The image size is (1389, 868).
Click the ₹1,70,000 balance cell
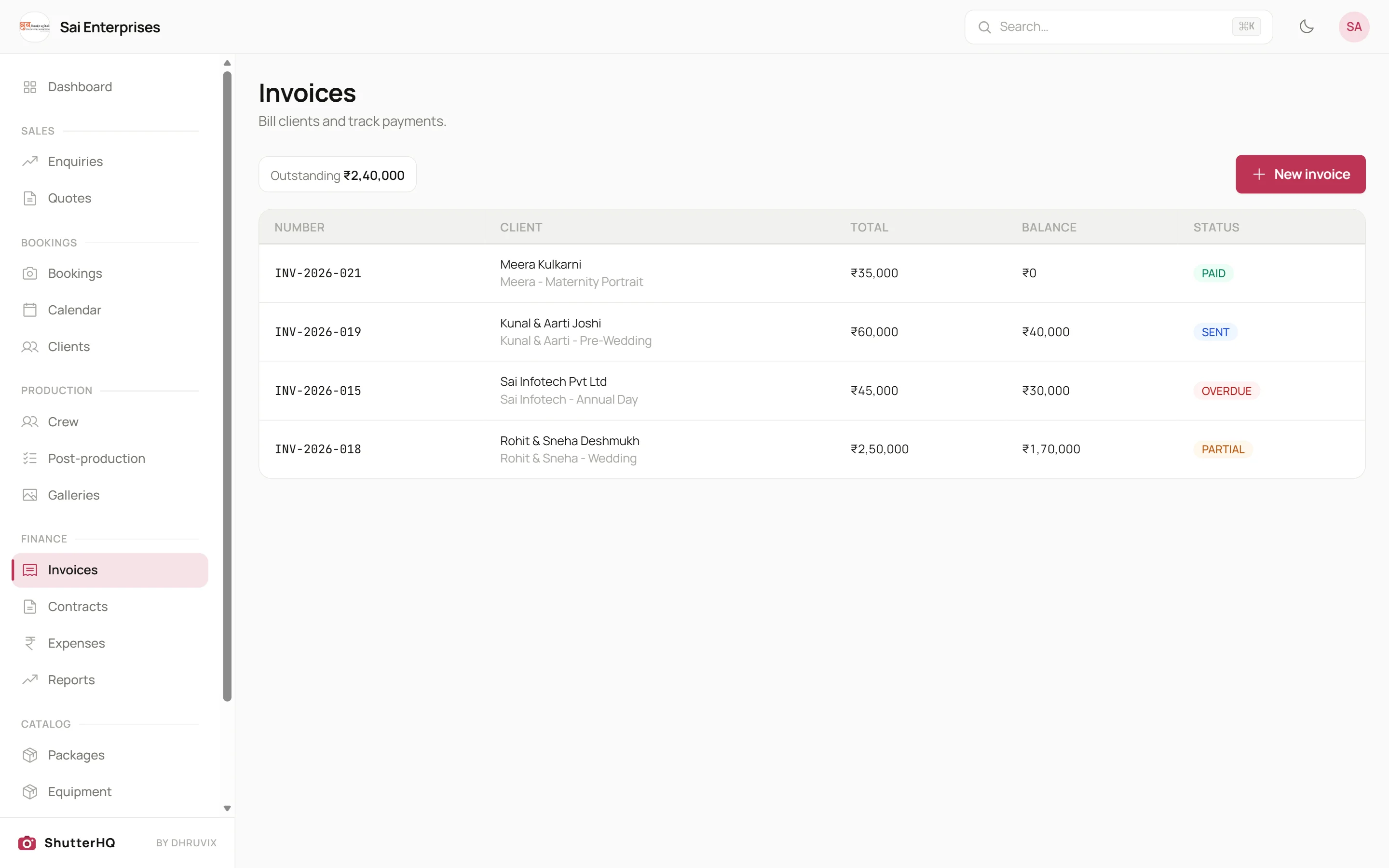point(1051,449)
